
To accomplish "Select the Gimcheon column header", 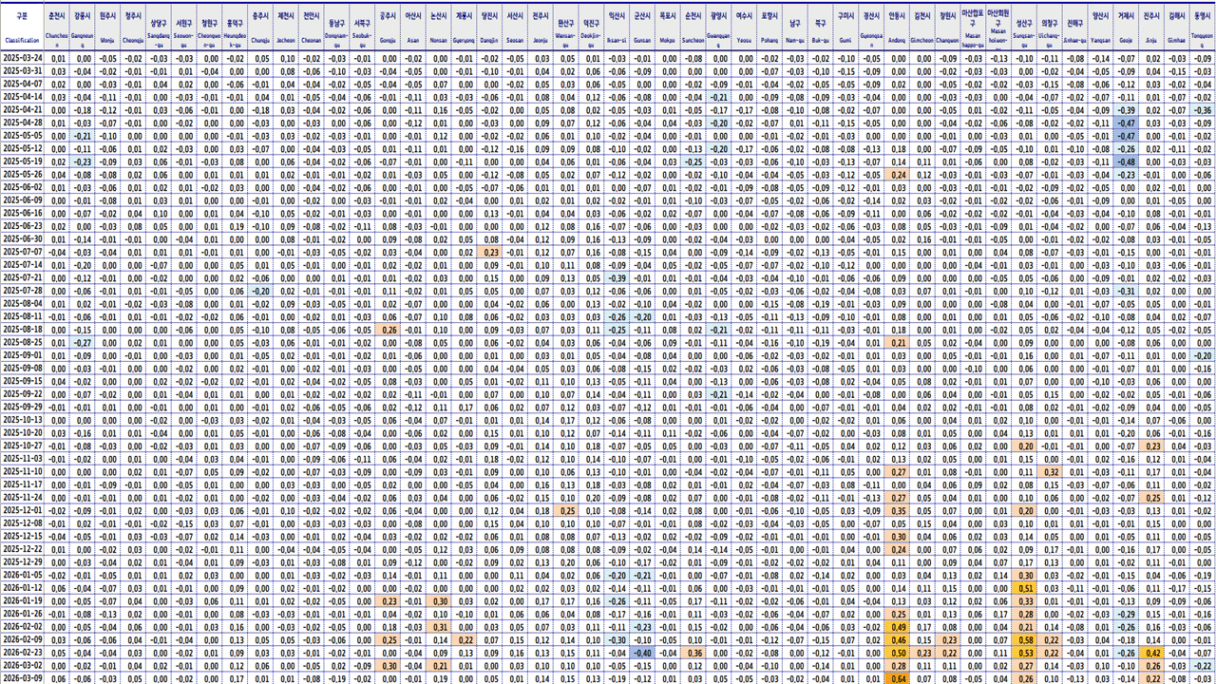I will coord(922,28).
